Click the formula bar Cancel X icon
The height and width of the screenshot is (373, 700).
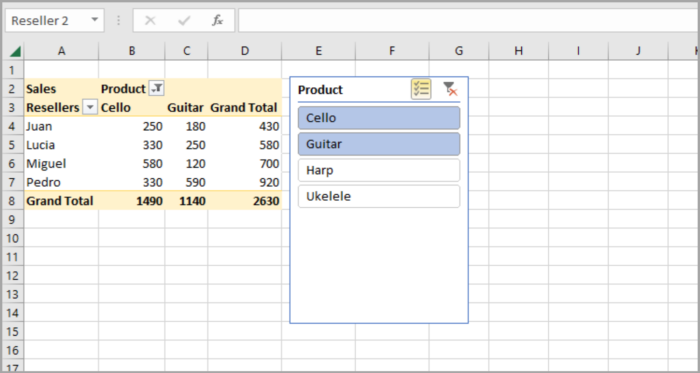coord(150,21)
